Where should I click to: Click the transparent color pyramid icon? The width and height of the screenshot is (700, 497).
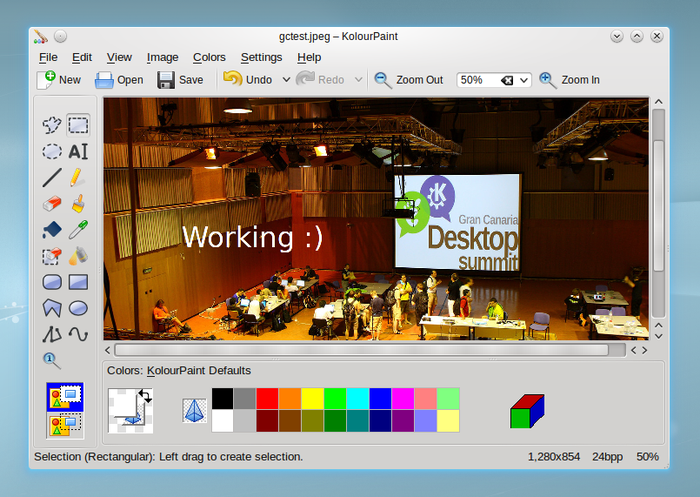[x=194, y=410]
